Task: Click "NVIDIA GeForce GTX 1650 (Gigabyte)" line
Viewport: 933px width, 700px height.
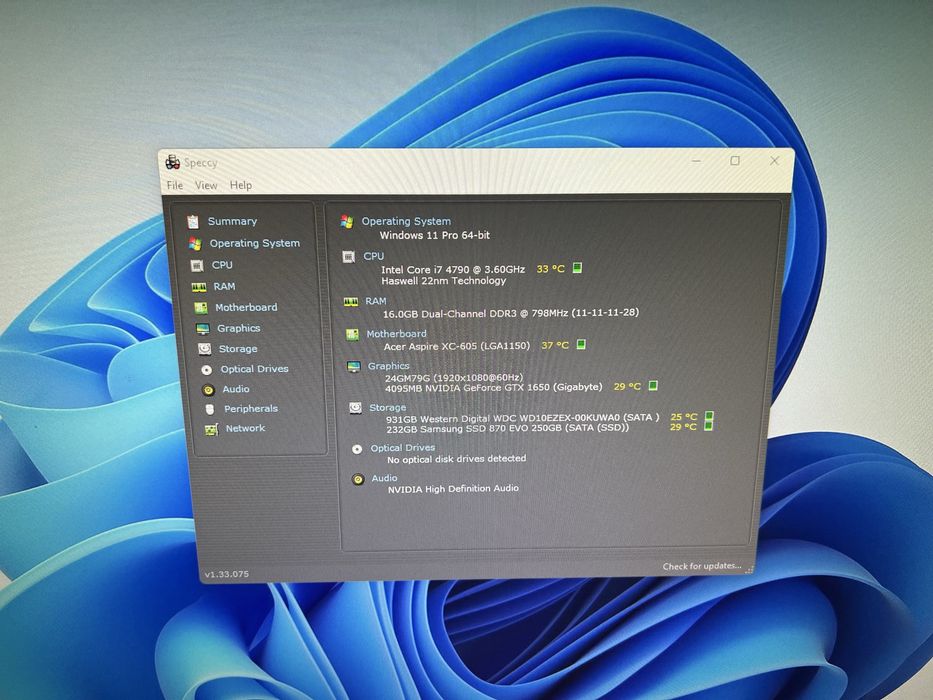Action: point(494,388)
